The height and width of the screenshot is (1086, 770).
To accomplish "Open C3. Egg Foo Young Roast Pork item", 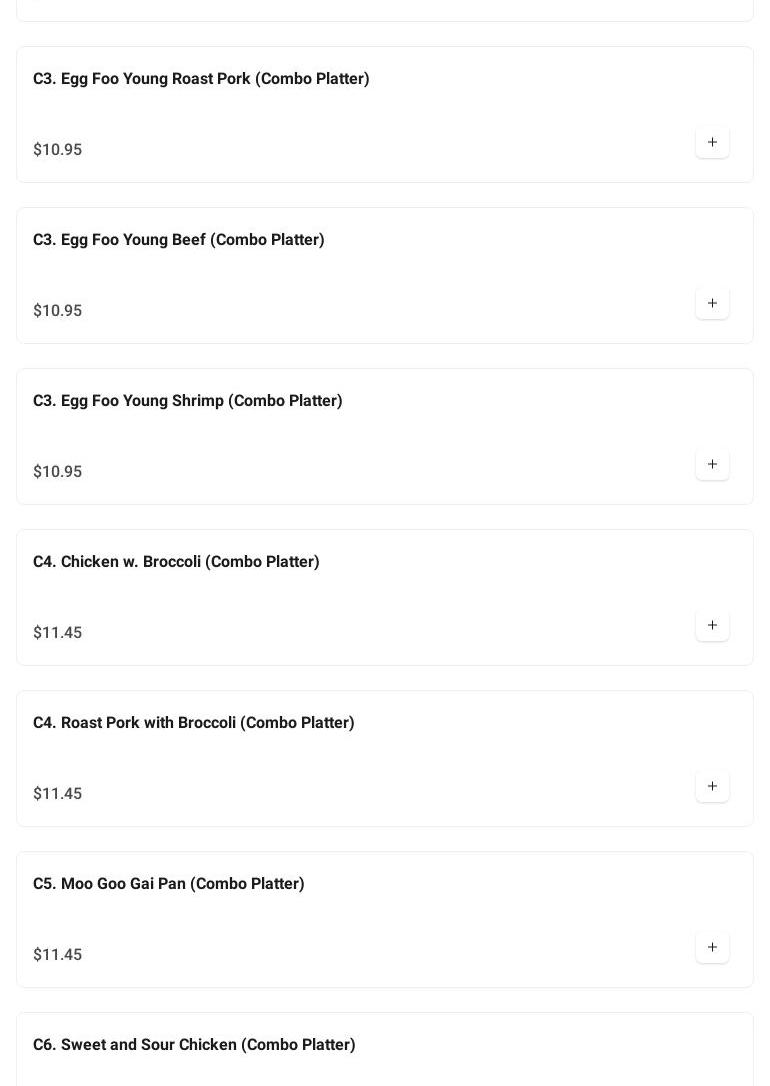I will [201, 79].
